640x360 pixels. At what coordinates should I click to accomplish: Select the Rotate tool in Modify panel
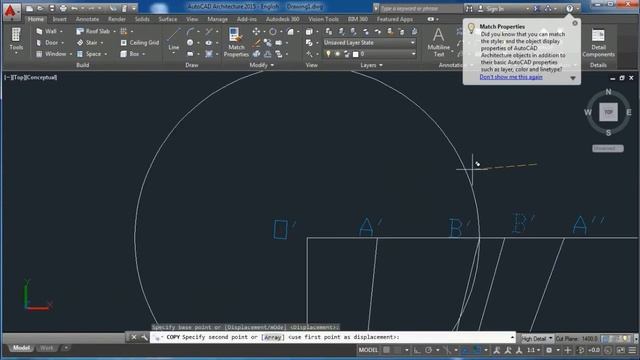(x=273, y=31)
